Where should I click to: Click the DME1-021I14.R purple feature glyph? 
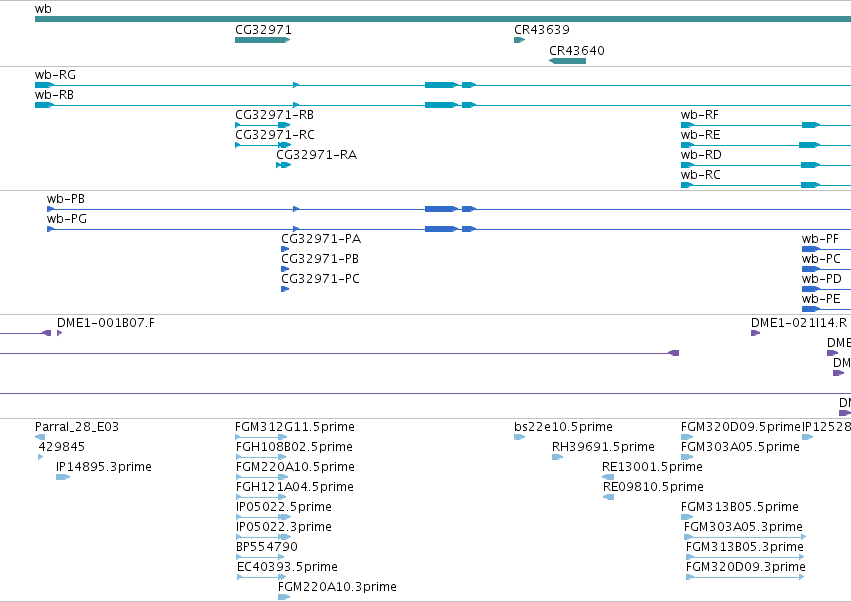755,333
